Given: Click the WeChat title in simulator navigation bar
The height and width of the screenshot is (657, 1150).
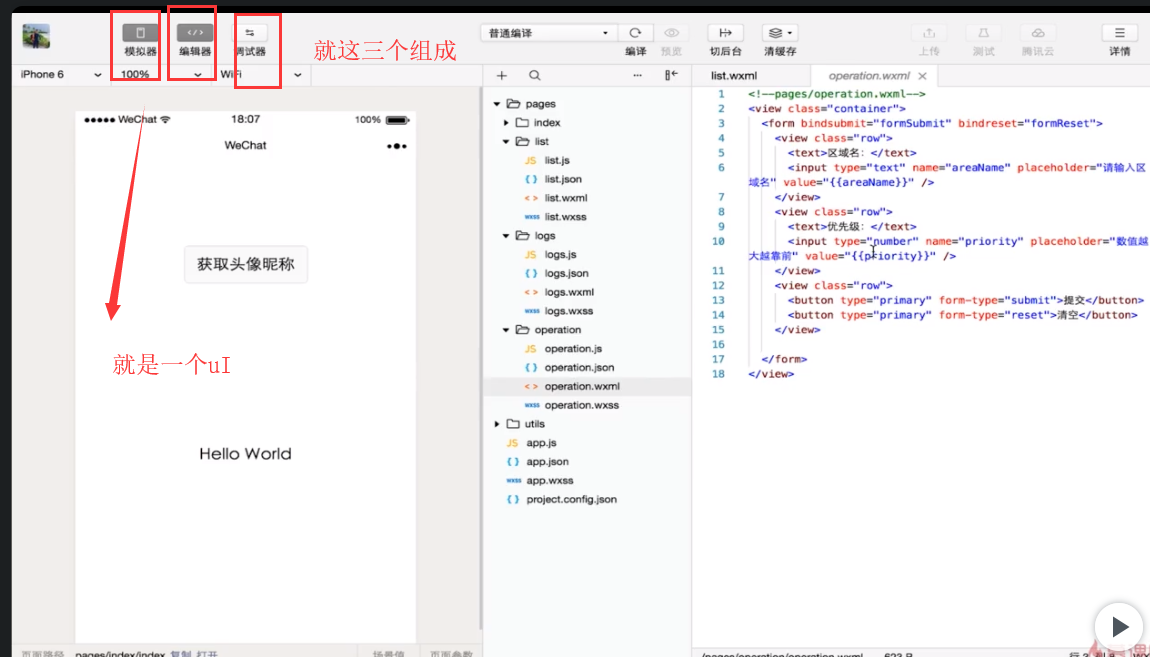Looking at the screenshot, I should pyautogui.click(x=245, y=145).
